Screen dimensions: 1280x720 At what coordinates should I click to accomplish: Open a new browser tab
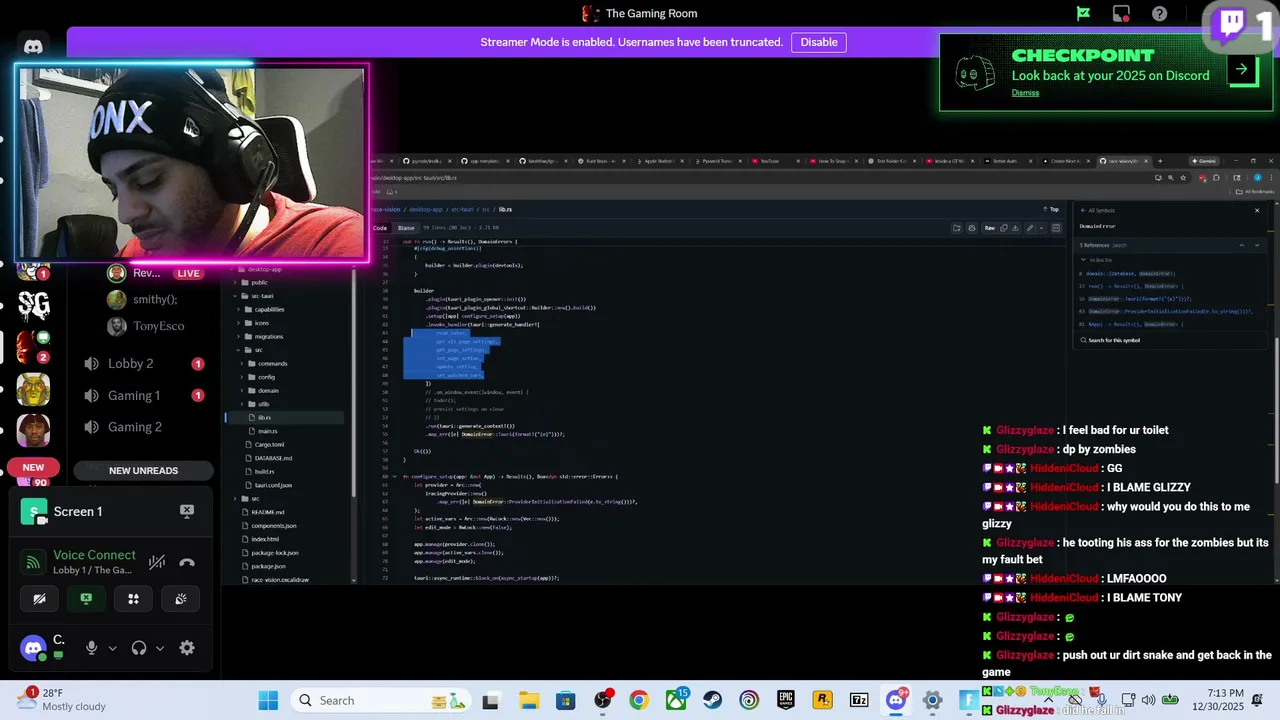(1160, 161)
